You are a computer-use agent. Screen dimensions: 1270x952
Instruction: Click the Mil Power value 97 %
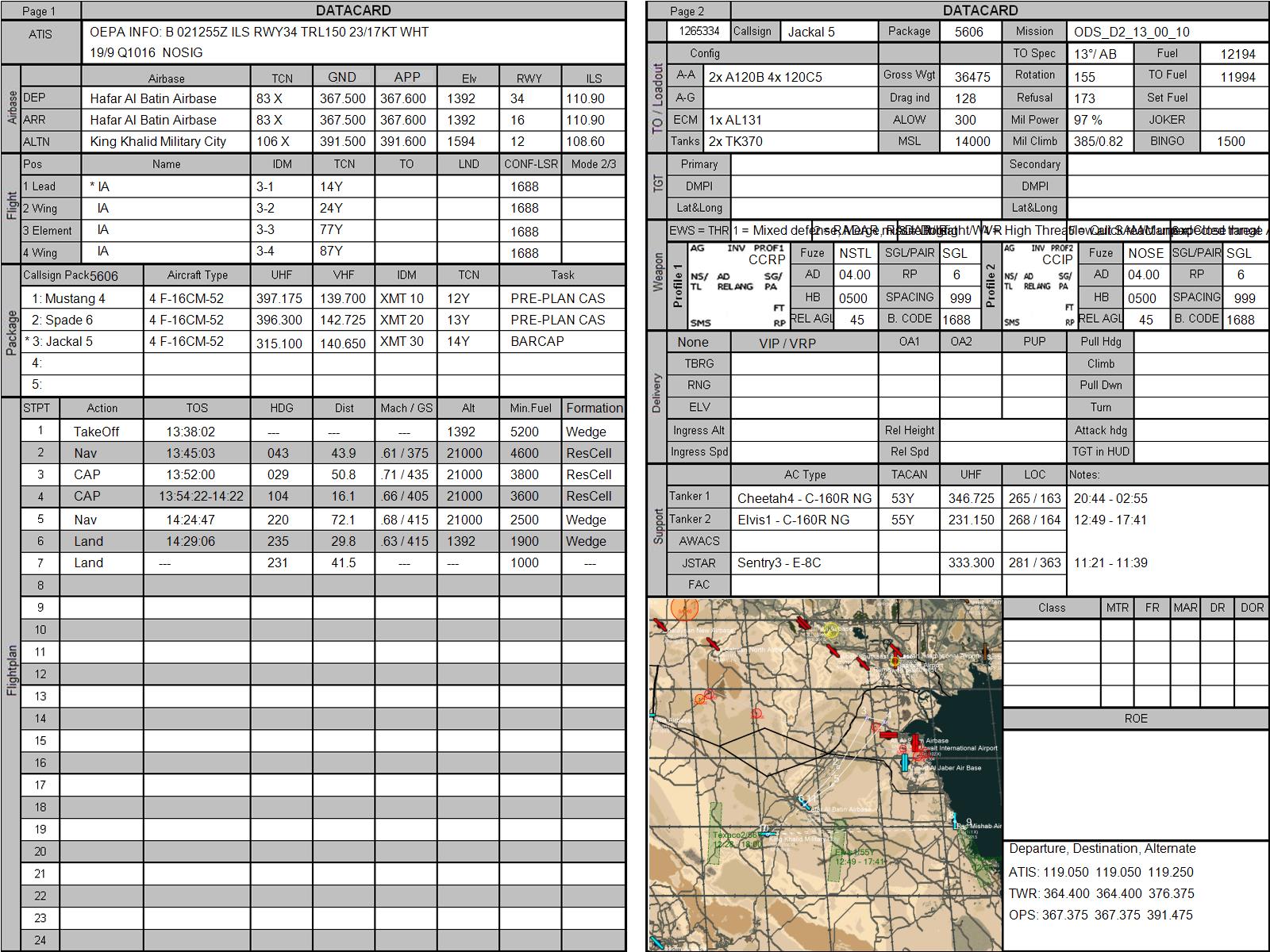1088,121
